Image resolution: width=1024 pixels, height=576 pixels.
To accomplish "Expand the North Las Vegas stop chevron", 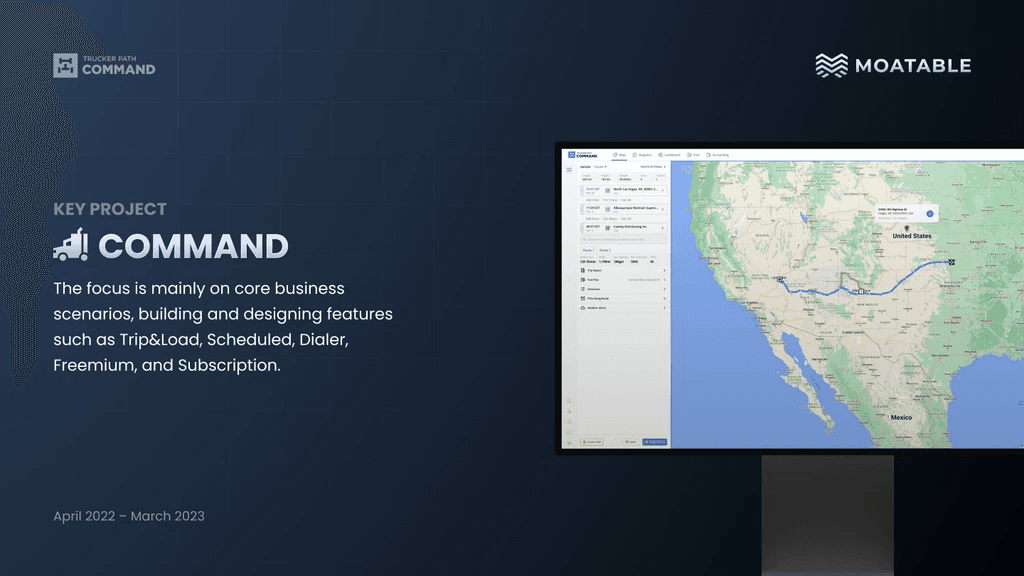I will coord(663,190).
